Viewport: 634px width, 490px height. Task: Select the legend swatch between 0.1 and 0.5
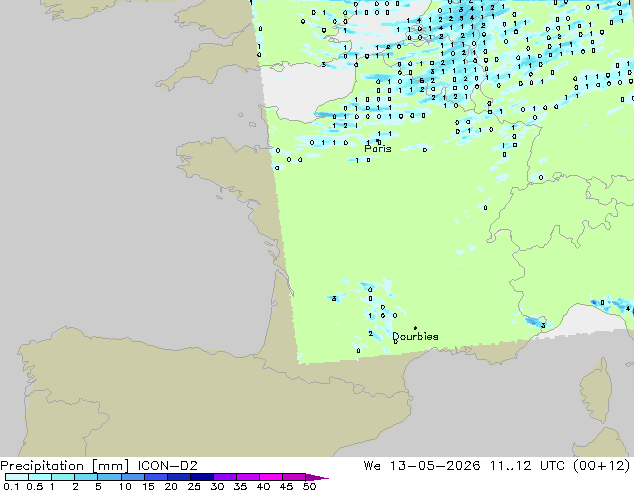tap(17, 477)
